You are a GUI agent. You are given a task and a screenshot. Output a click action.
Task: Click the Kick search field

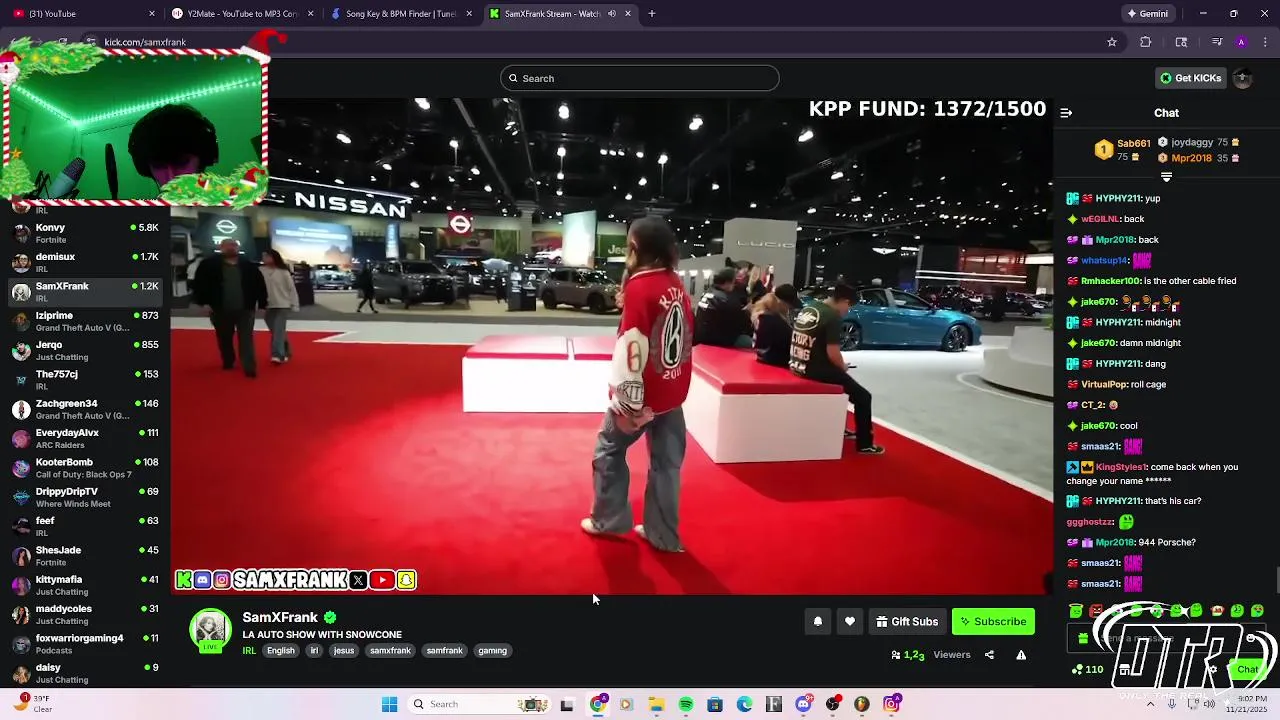[639, 78]
